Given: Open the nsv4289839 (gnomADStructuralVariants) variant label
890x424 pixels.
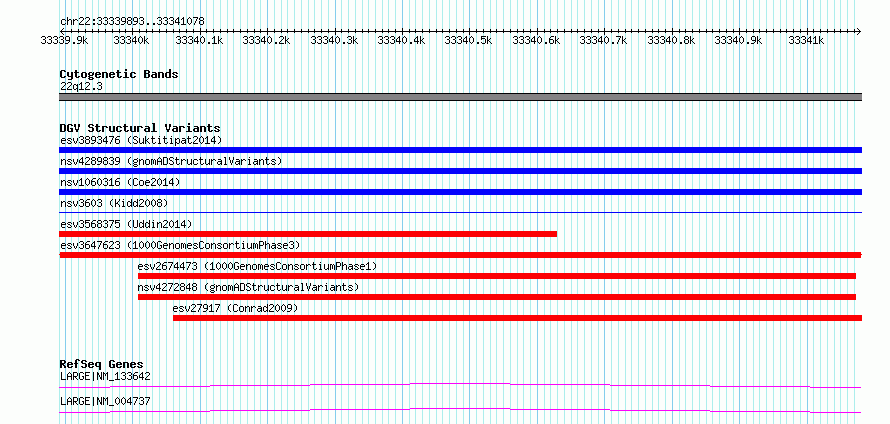Looking at the screenshot, I should [171, 161].
